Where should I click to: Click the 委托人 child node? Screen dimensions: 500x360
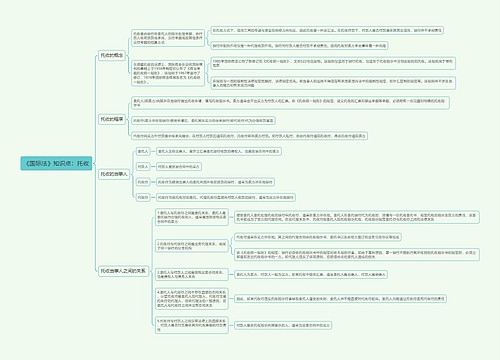click(143, 151)
